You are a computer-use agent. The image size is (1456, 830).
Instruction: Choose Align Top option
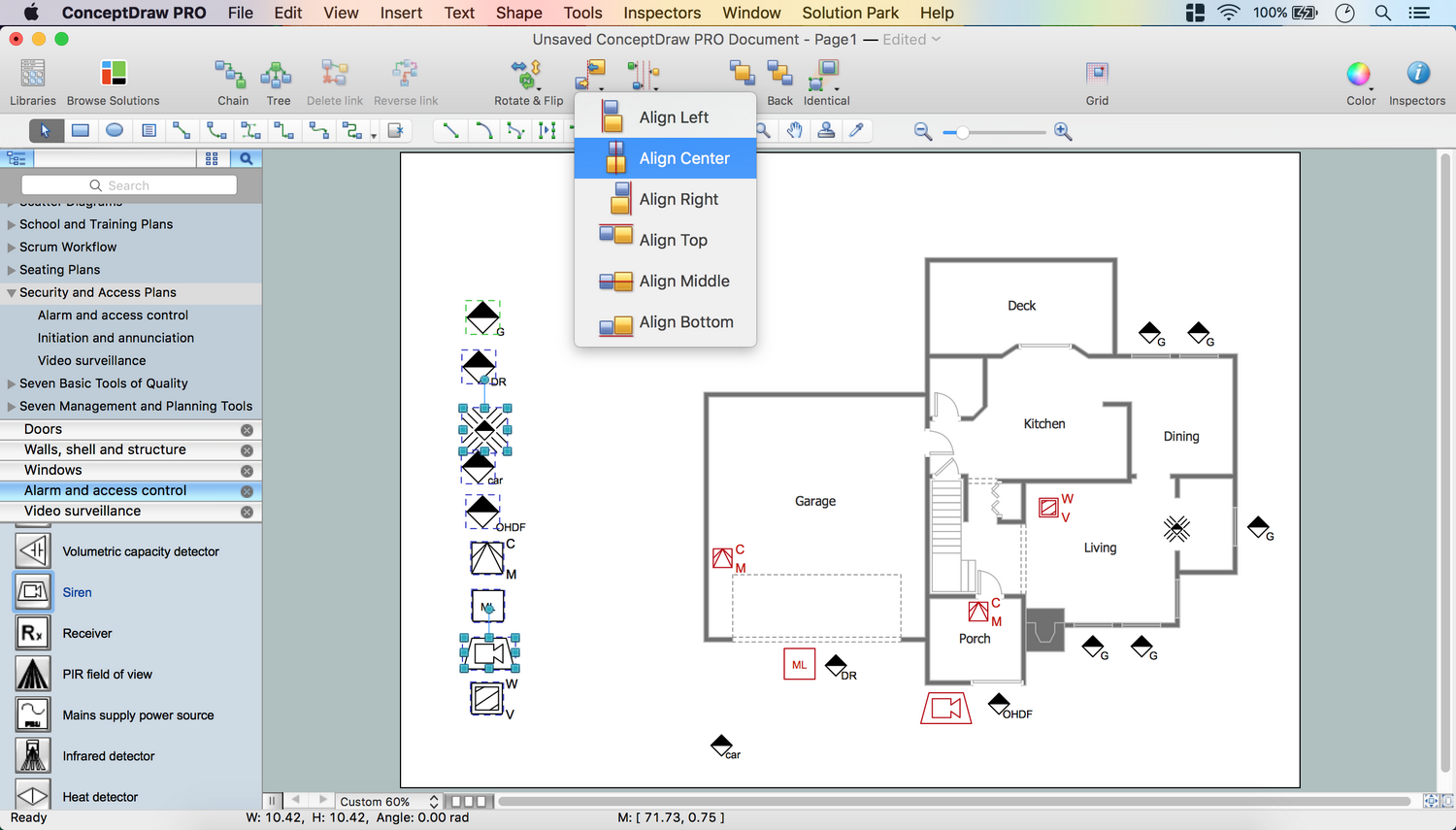[x=665, y=240]
